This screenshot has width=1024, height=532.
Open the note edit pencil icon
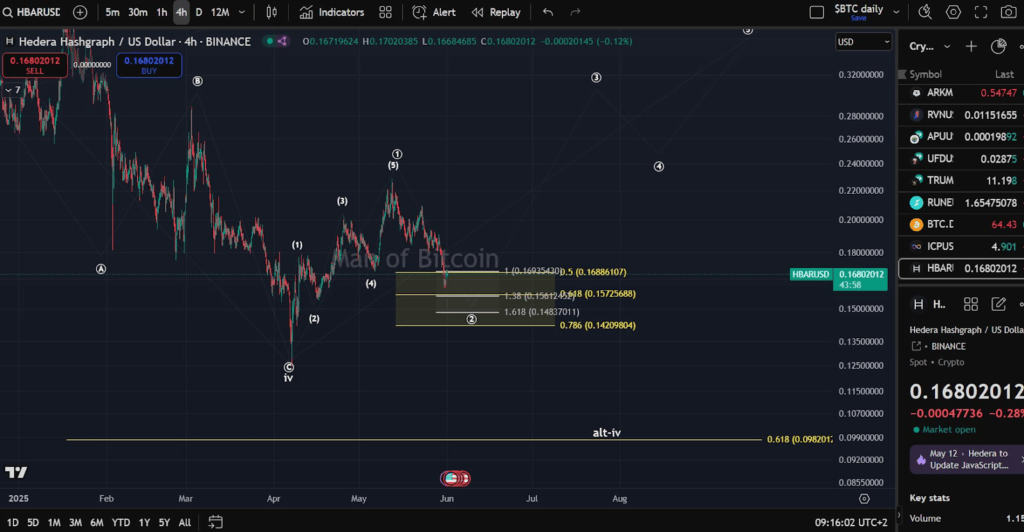[x=999, y=304]
